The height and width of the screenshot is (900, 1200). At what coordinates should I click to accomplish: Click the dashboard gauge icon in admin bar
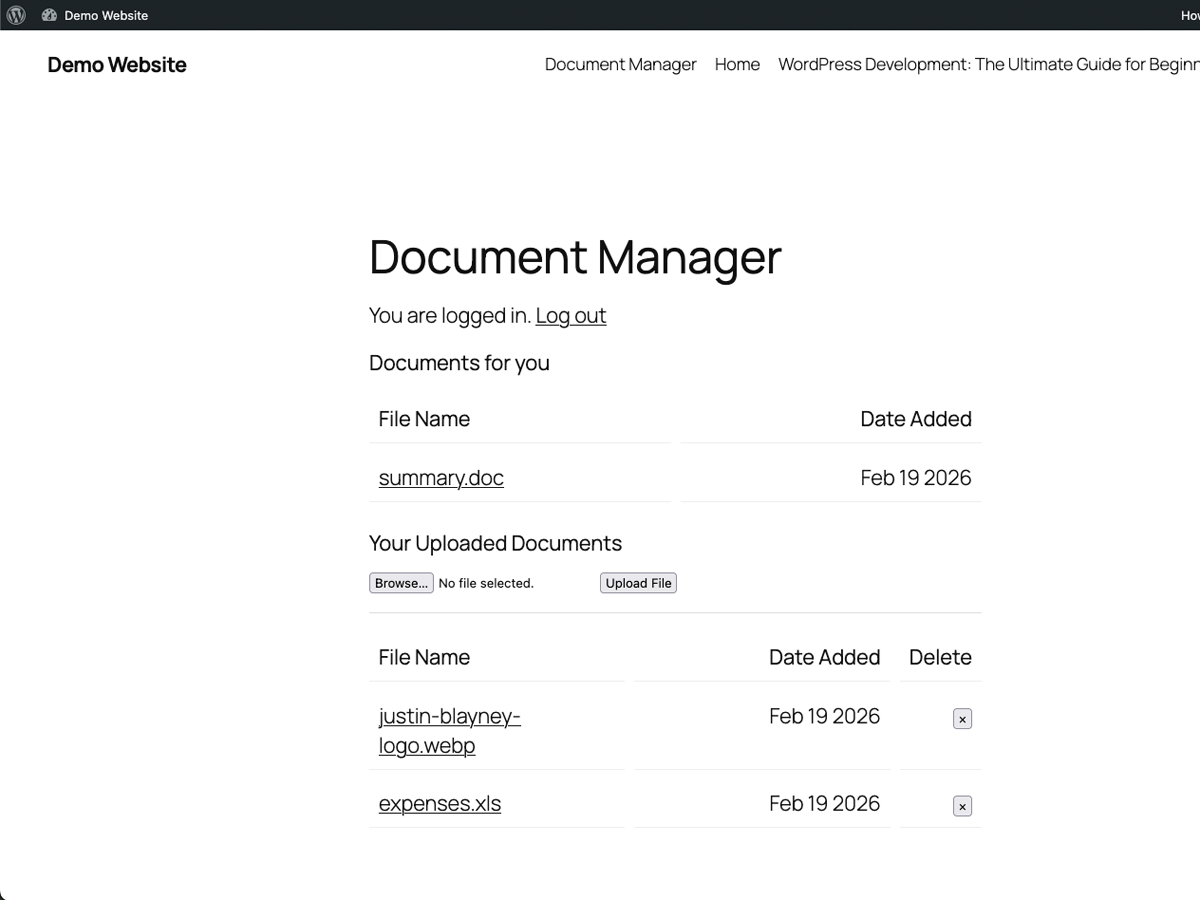pyautogui.click(x=49, y=15)
